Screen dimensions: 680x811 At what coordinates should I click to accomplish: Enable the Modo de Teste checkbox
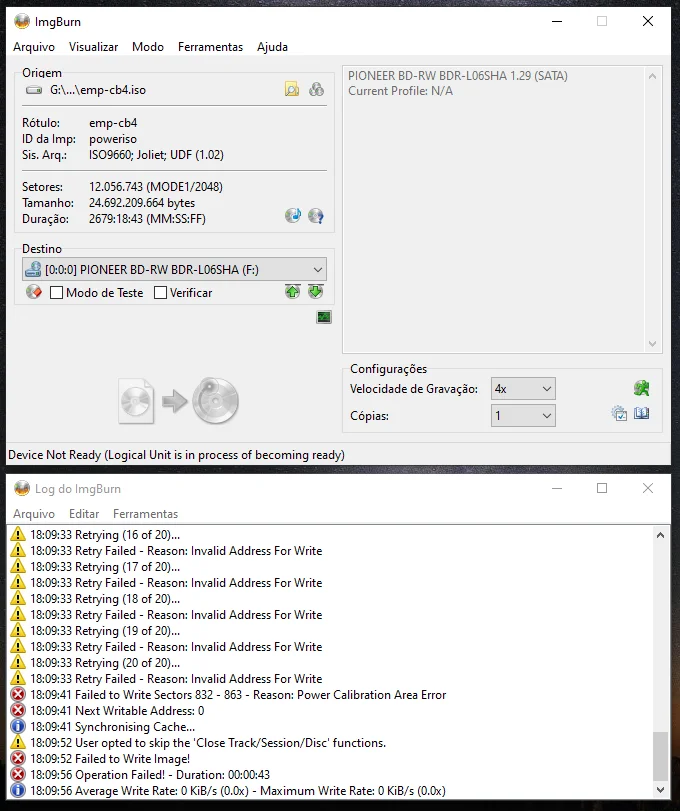pyautogui.click(x=56, y=293)
